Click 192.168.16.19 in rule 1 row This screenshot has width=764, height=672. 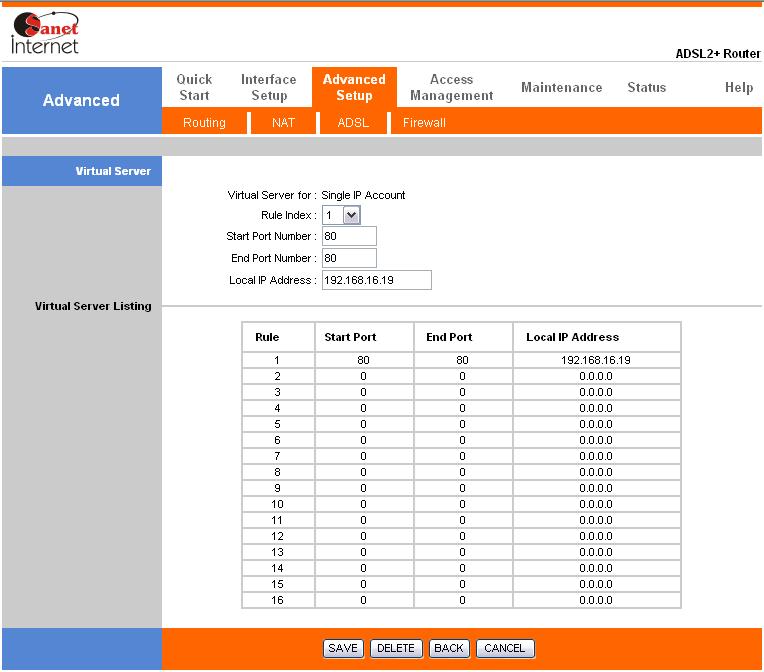[596, 360]
